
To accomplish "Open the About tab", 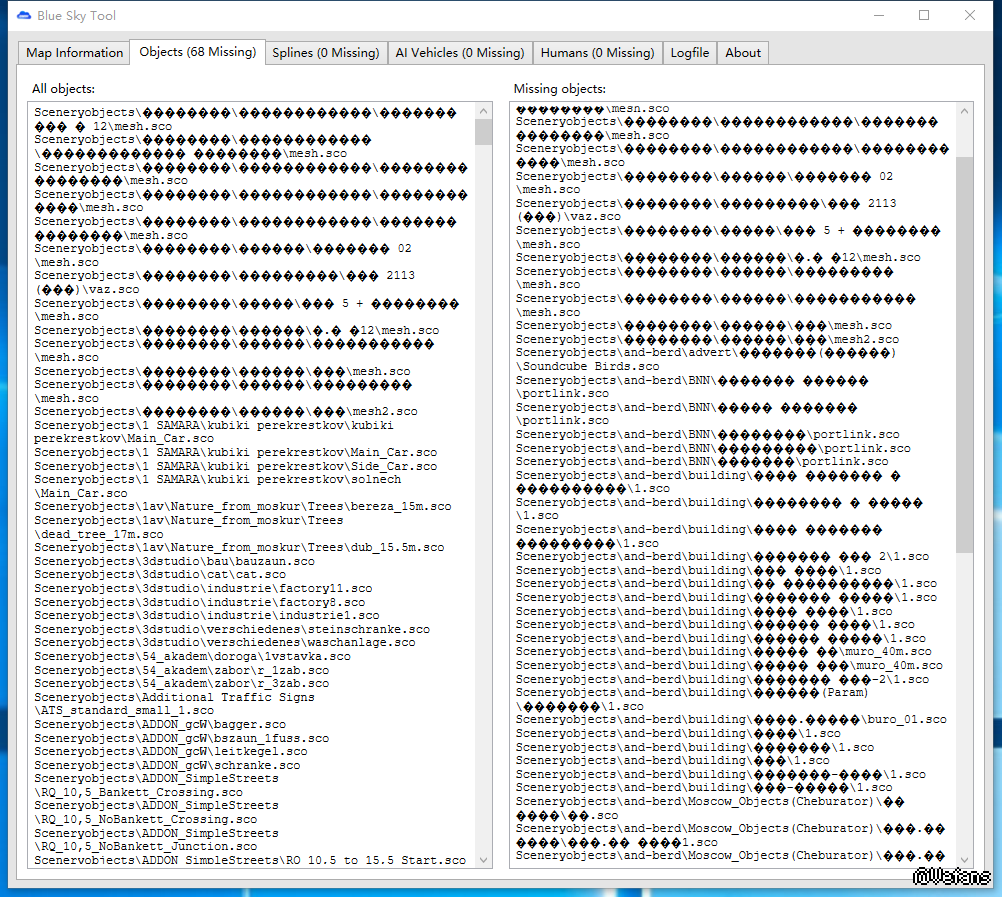I will click(743, 53).
